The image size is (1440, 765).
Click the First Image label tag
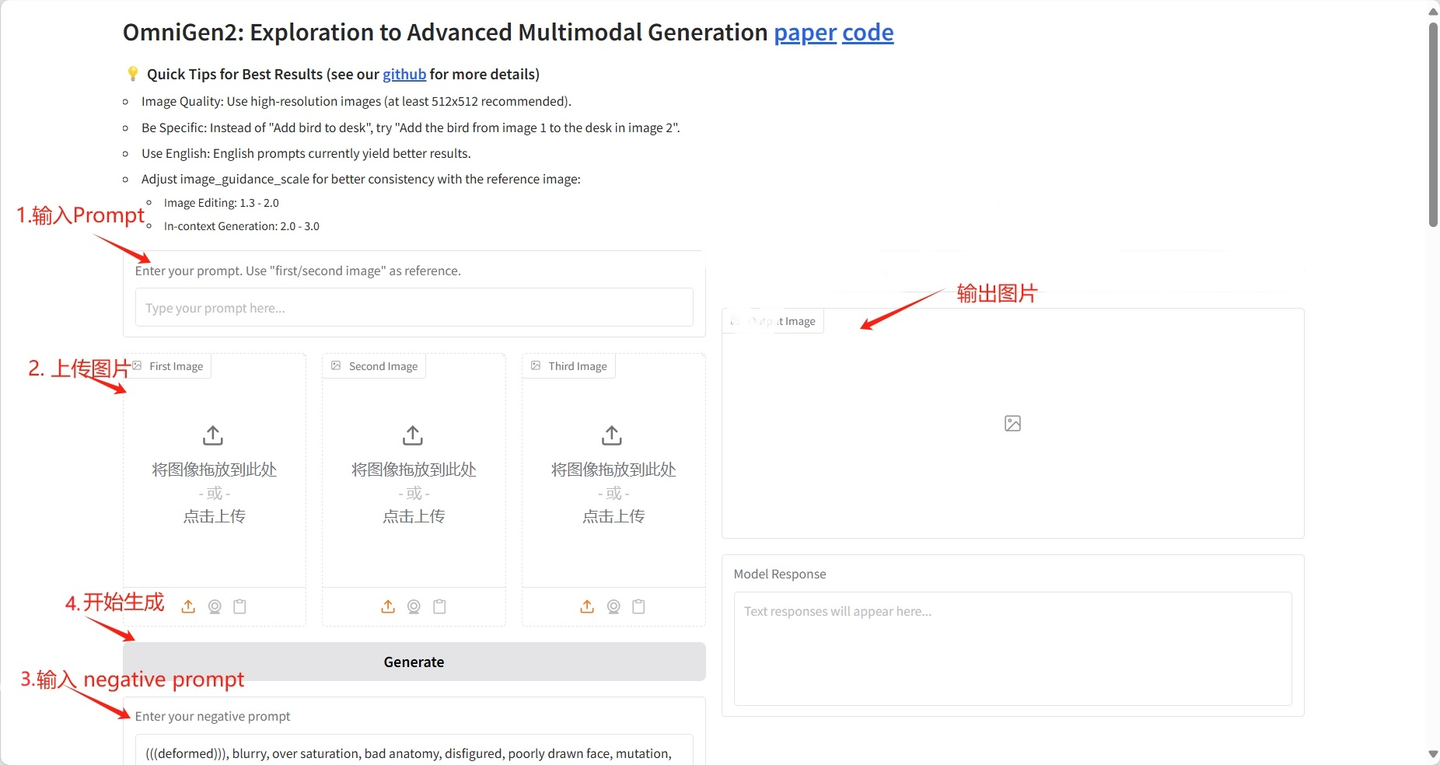(168, 366)
